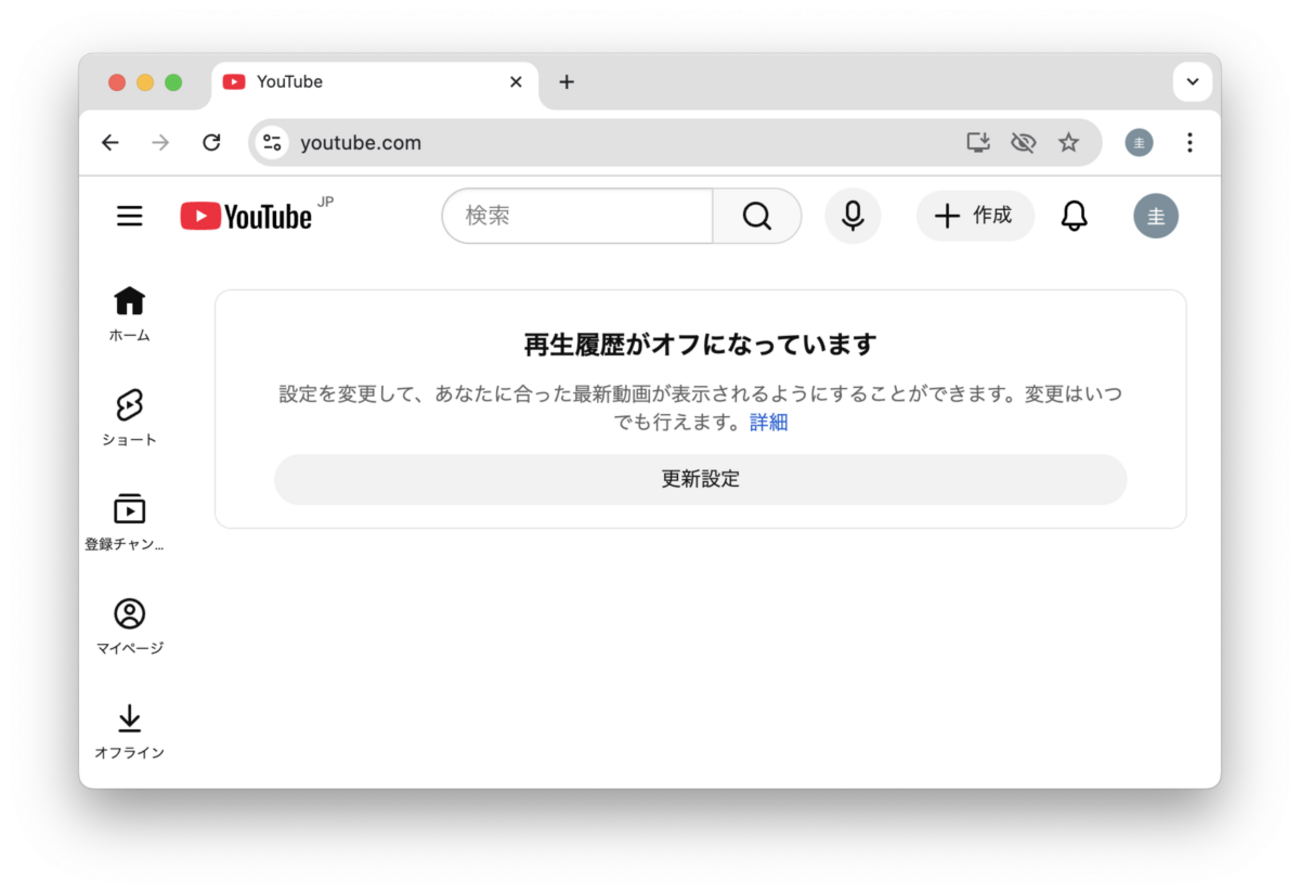Open Chrome's three-dot menu

pos(1189,143)
